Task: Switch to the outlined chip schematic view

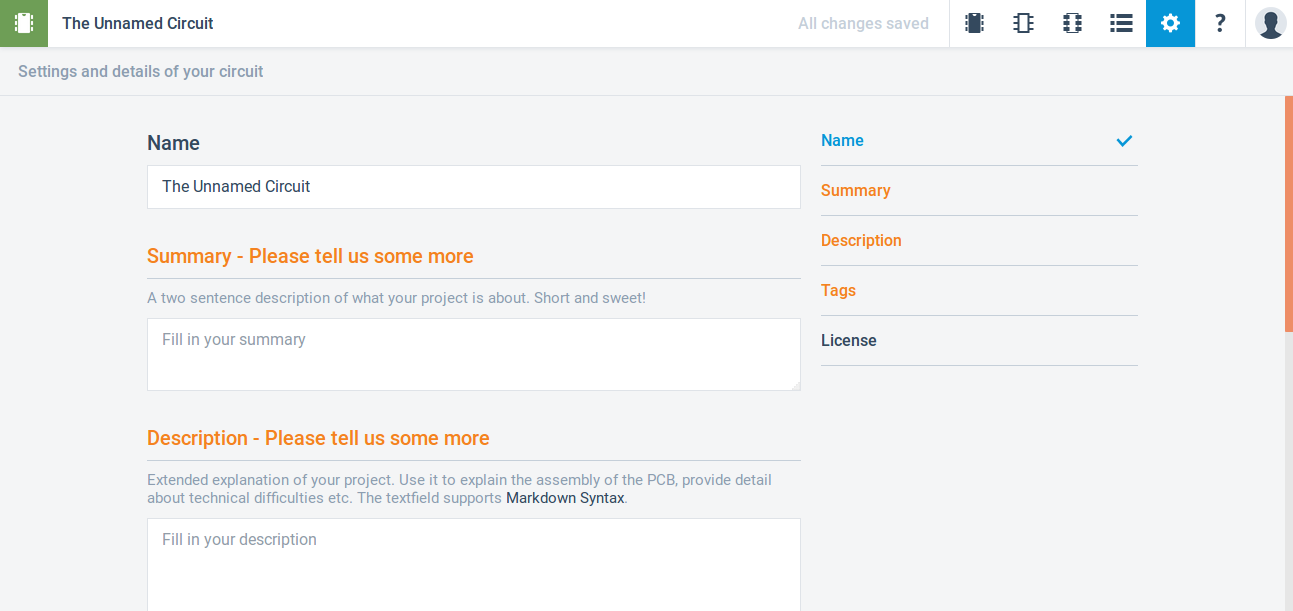Action: pos(1023,23)
